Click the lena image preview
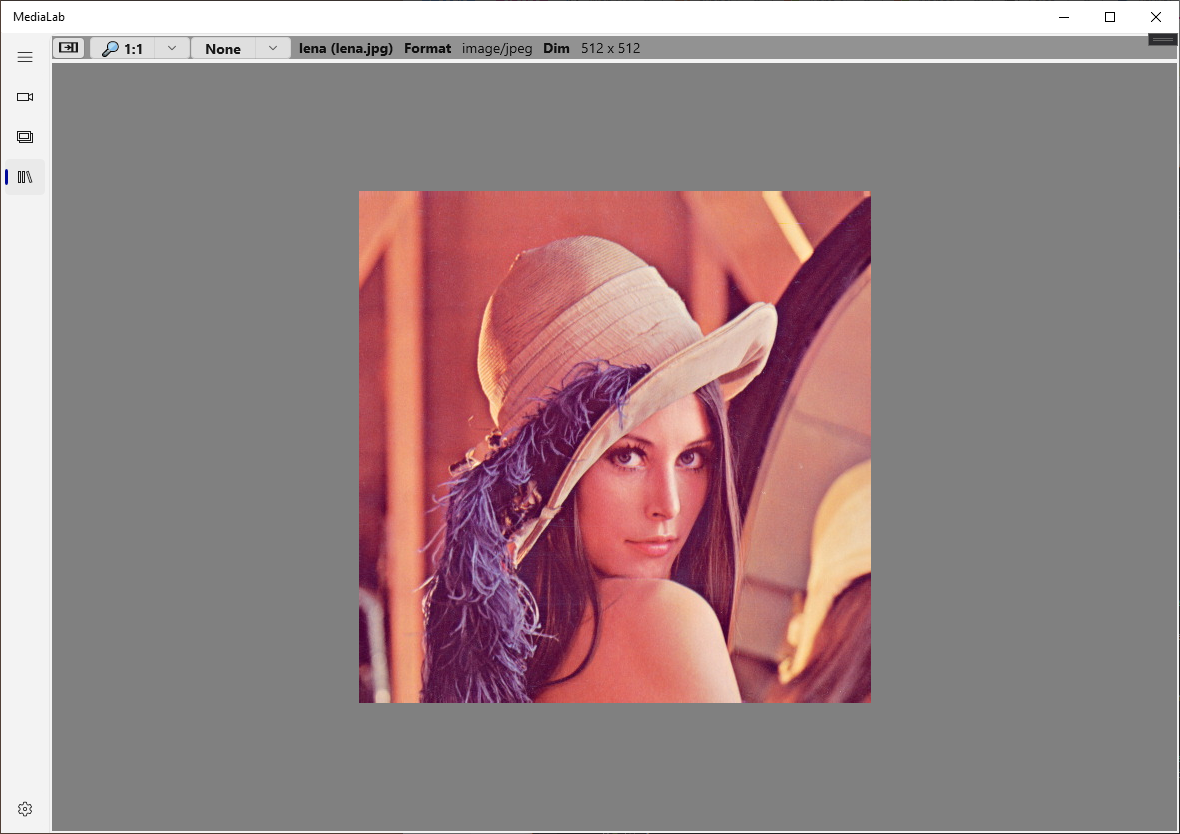This screenshot has height=834, width=1180. tap(614, 446)
